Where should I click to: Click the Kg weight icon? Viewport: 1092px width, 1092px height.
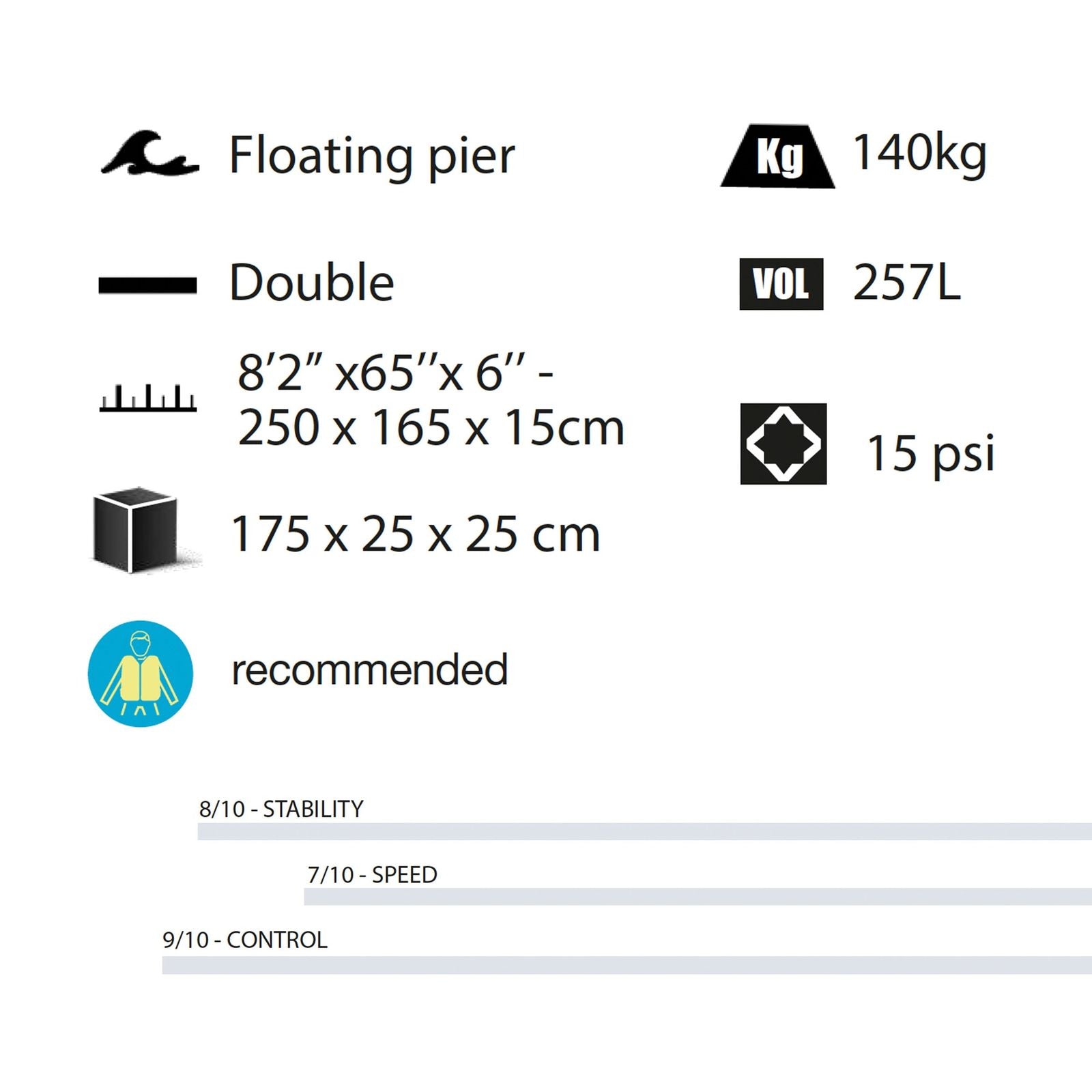778,156
